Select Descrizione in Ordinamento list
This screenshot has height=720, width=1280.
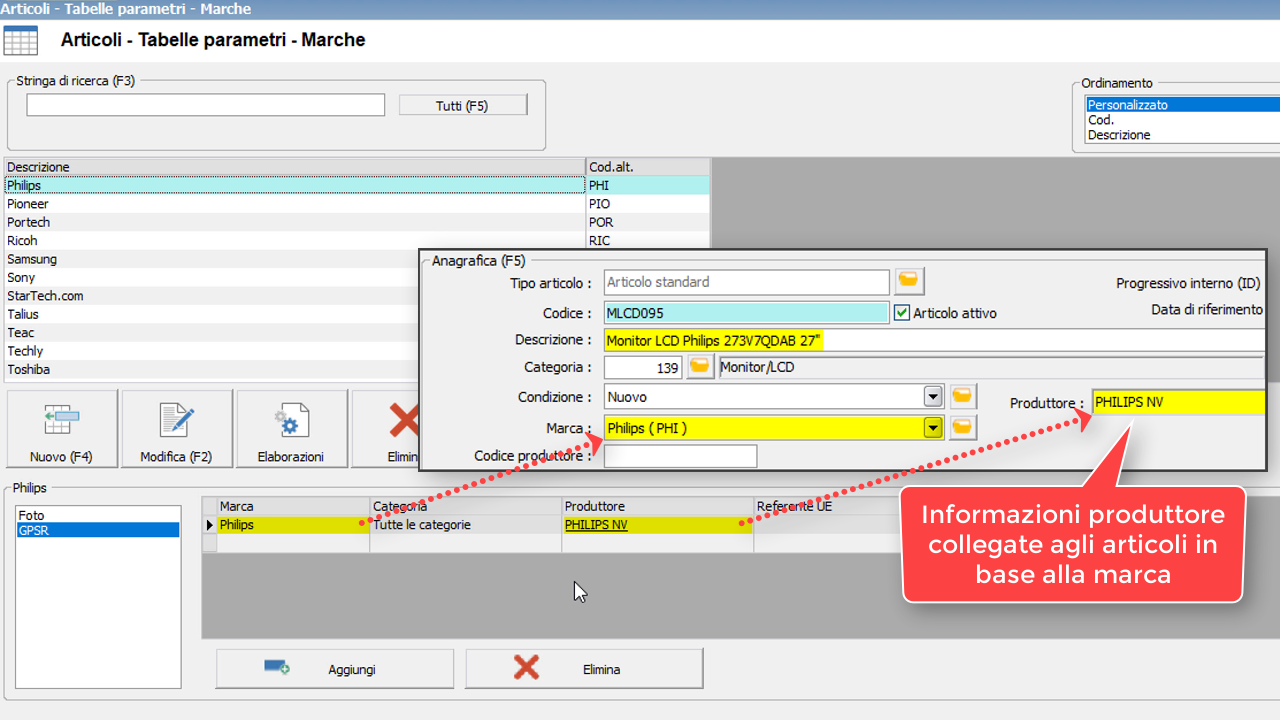click(1182, 135)
